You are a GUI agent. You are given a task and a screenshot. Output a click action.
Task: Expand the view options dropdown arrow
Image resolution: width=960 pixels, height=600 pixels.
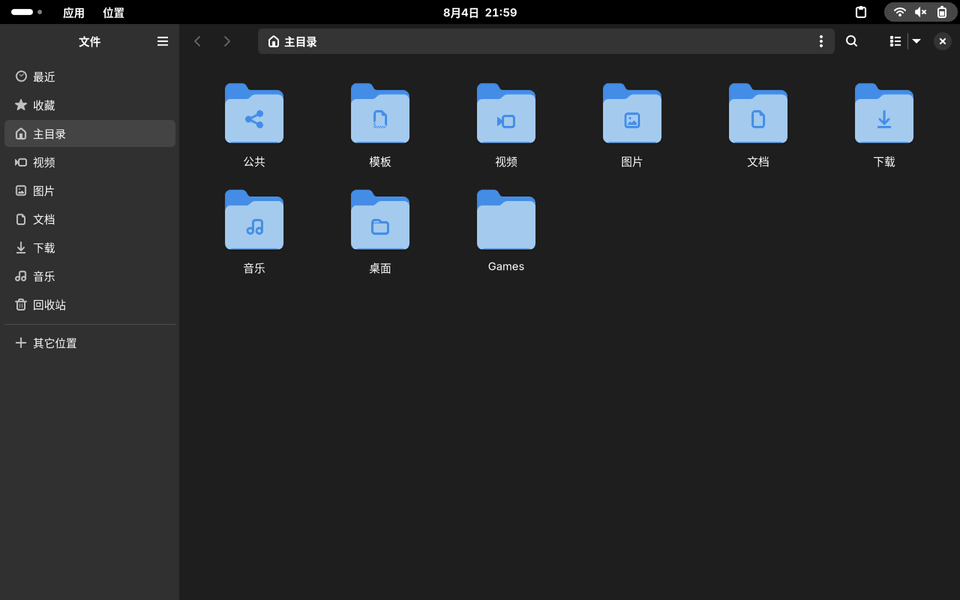(916, 41)
